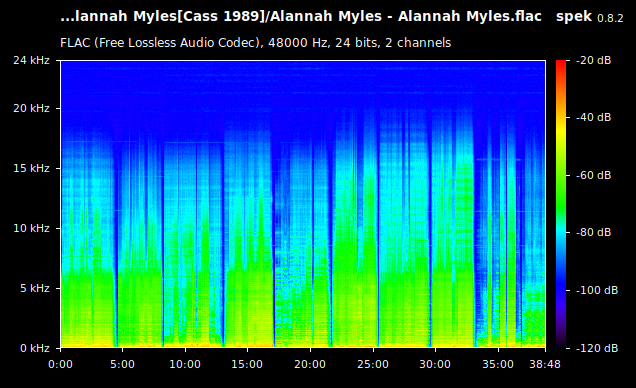This screenshot has height=388, width=636.
Task: Click the 5:00 time axis label
Action: [x=122, y=364]
